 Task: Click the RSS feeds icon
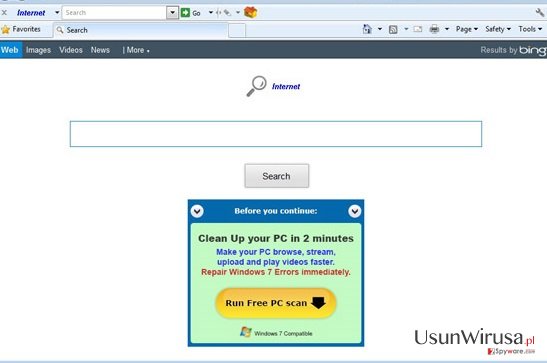coord(393,29)
